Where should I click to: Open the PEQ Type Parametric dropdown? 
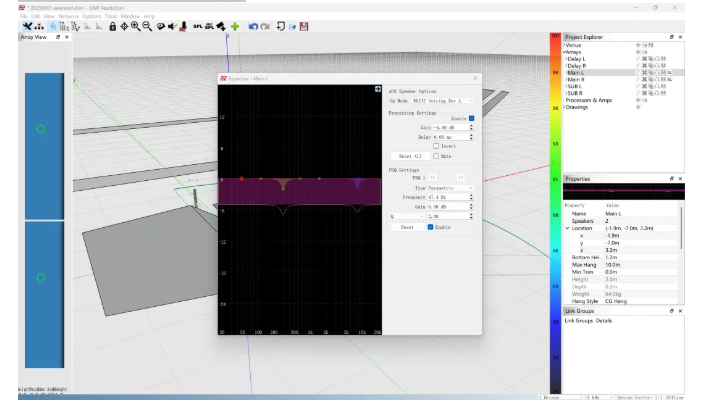click(x=452, y=187)
